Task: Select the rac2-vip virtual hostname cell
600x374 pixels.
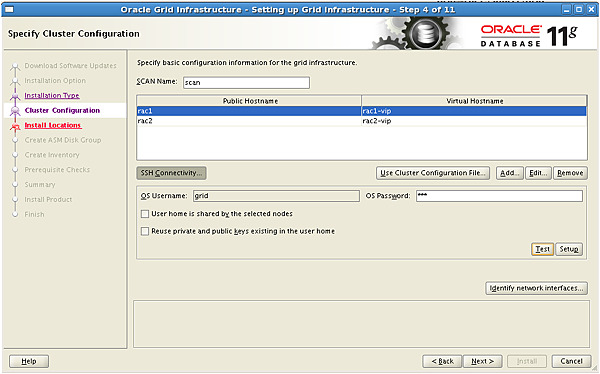Action: [x=474, y=121]
